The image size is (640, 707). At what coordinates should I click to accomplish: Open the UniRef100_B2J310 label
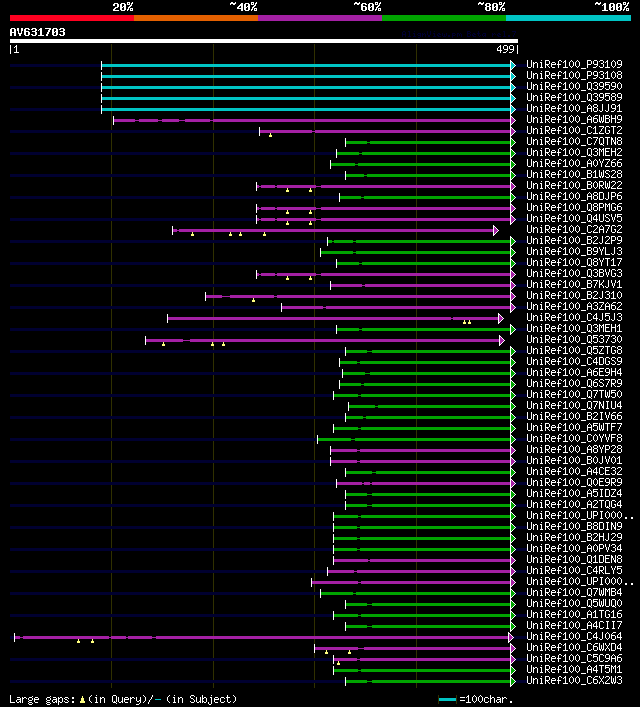tap(574, 295)
